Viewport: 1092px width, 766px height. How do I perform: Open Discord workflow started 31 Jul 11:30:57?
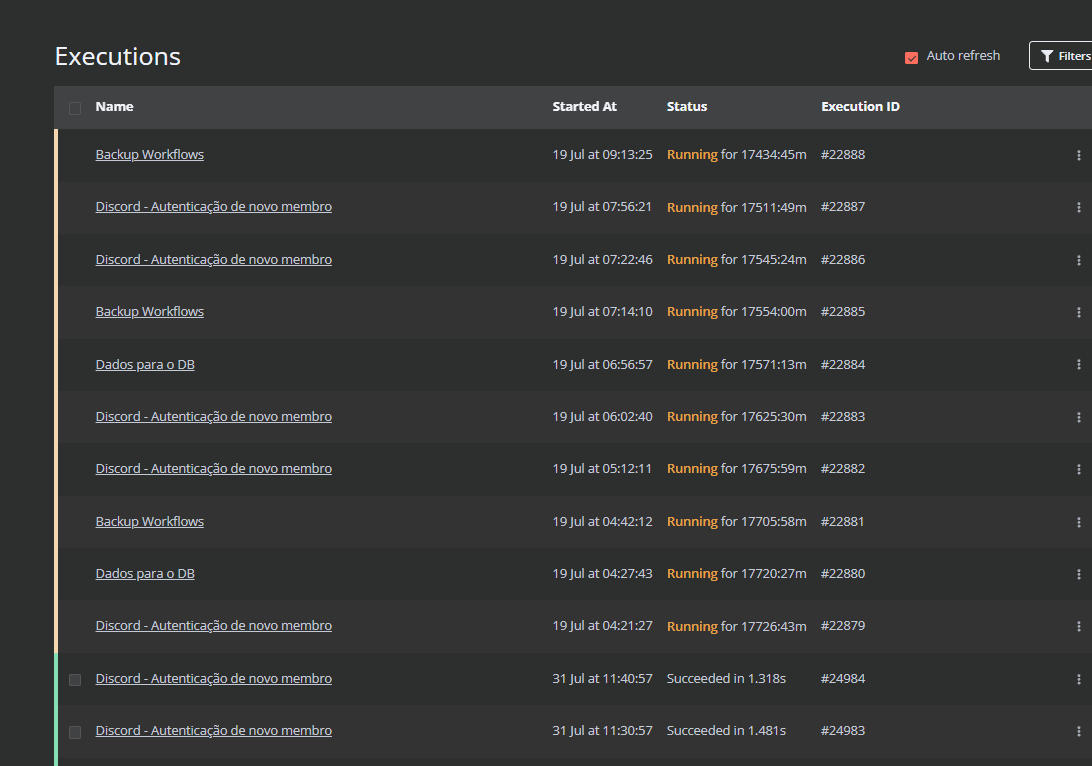pos(214,730)
